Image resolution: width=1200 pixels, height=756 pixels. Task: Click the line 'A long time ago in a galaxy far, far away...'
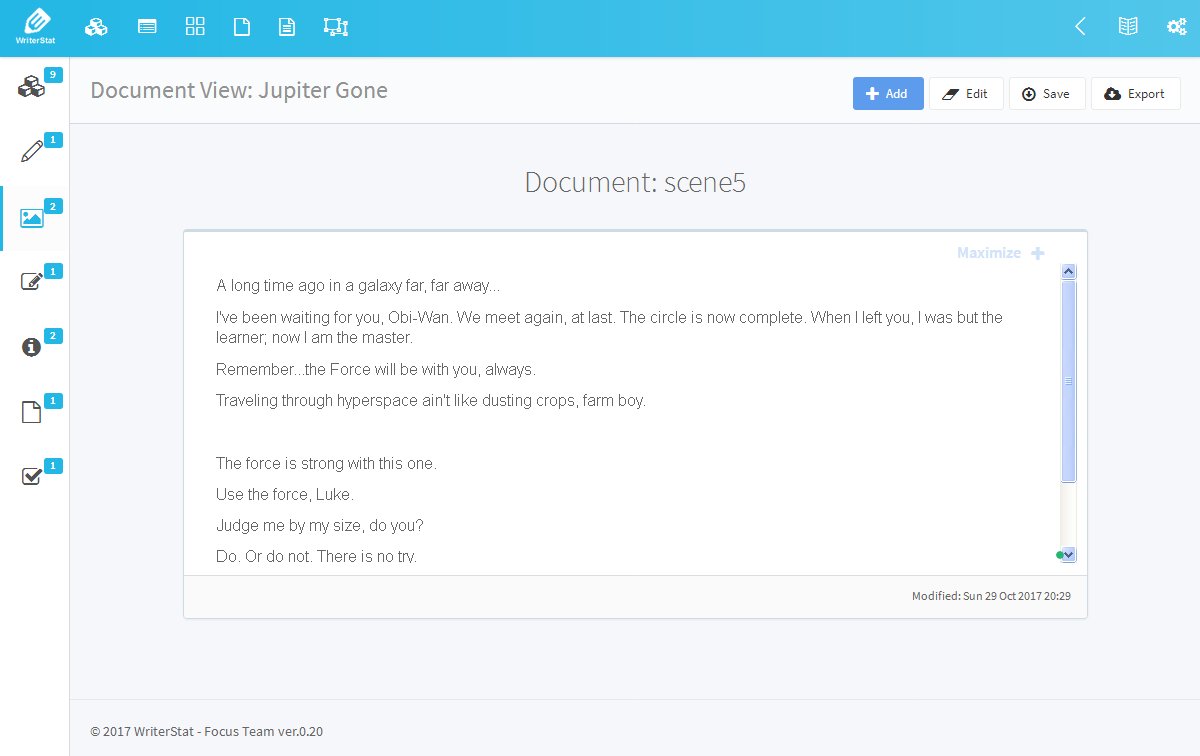(358, 286)
